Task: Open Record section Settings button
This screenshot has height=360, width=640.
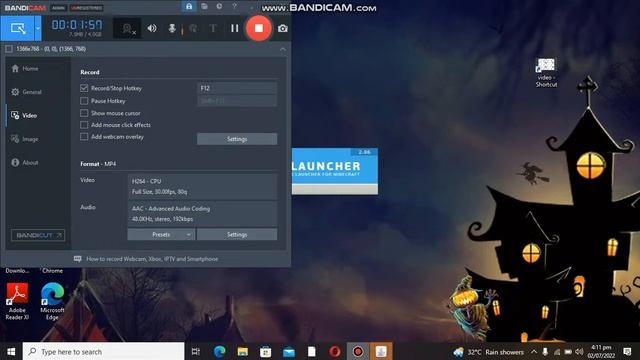Action: (x=237, y=139)
